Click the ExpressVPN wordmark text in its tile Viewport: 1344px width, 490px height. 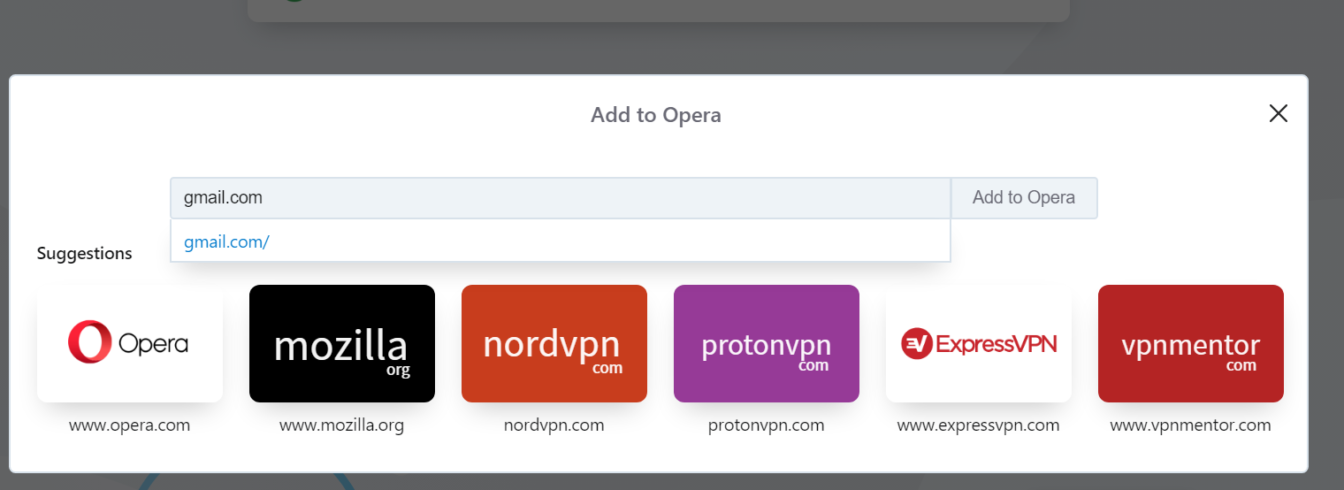tap(996, 344)
